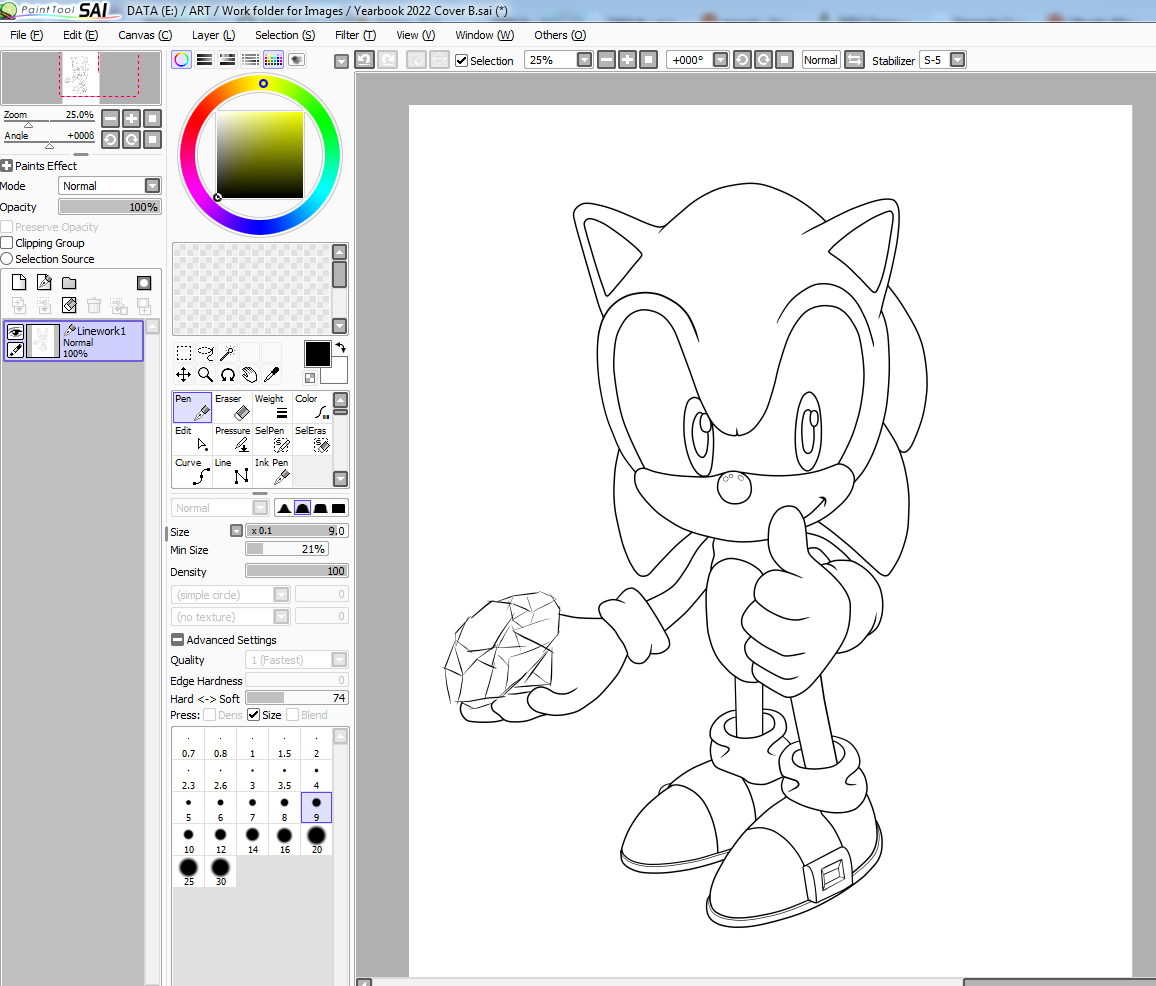This screenshot has width=1156, height=986.
Task: Select the Eraser tool
Action: pyautogui.click(x=232, y=407)
